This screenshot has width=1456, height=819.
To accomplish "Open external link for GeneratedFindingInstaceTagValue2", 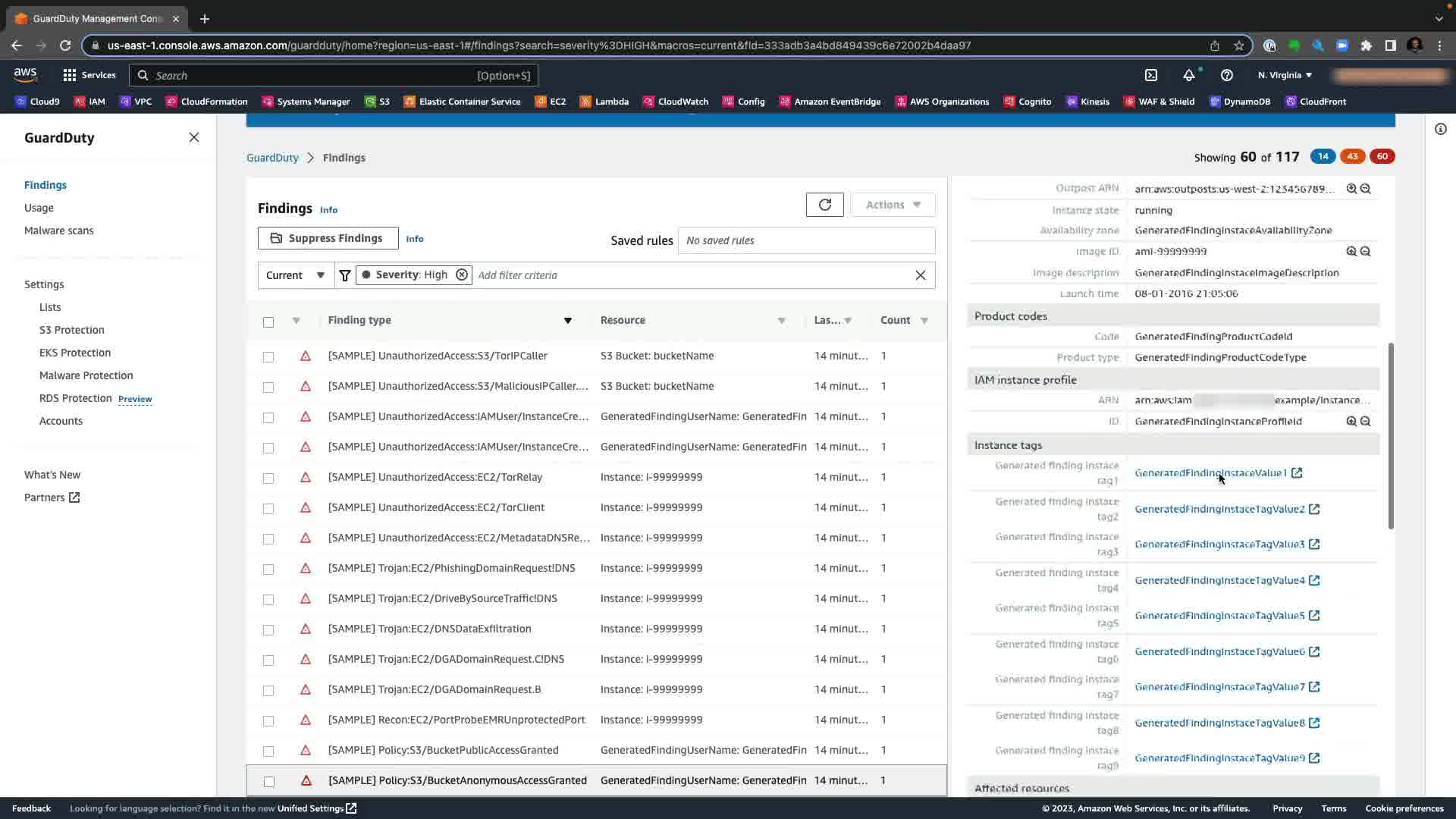I will (1314, 509).
